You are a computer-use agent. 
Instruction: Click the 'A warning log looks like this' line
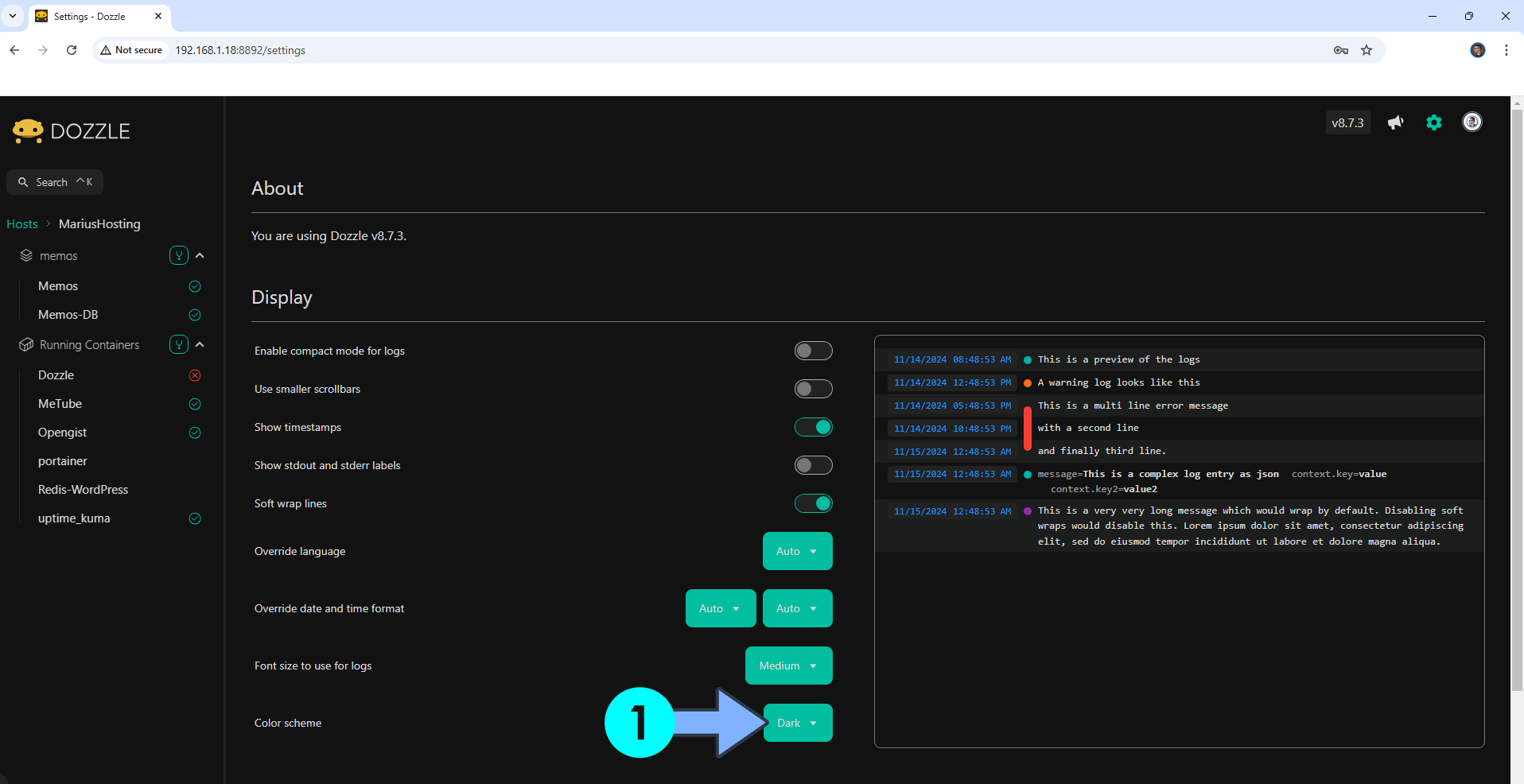point(1118,382)
